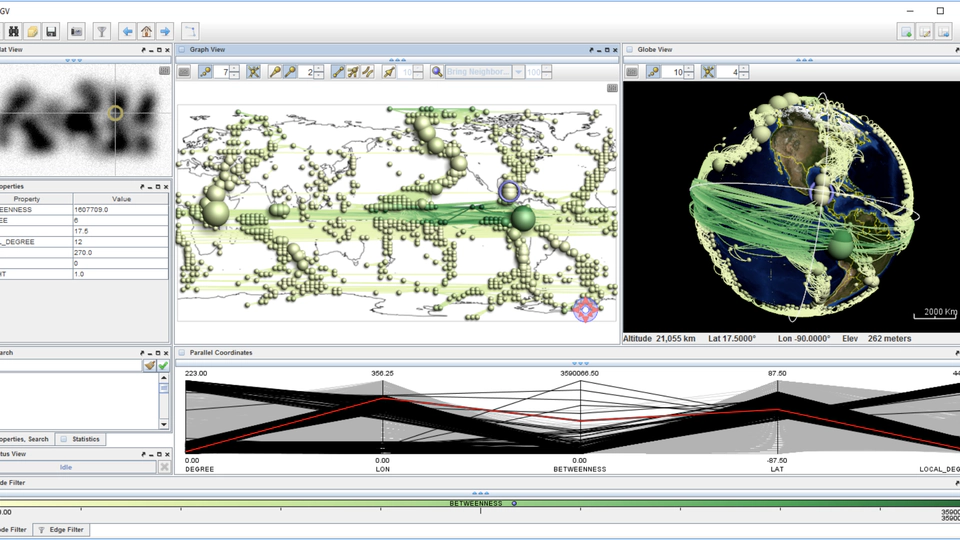
Task: Click the edit layout icon with pencil
Action: [x=925, y=31]
